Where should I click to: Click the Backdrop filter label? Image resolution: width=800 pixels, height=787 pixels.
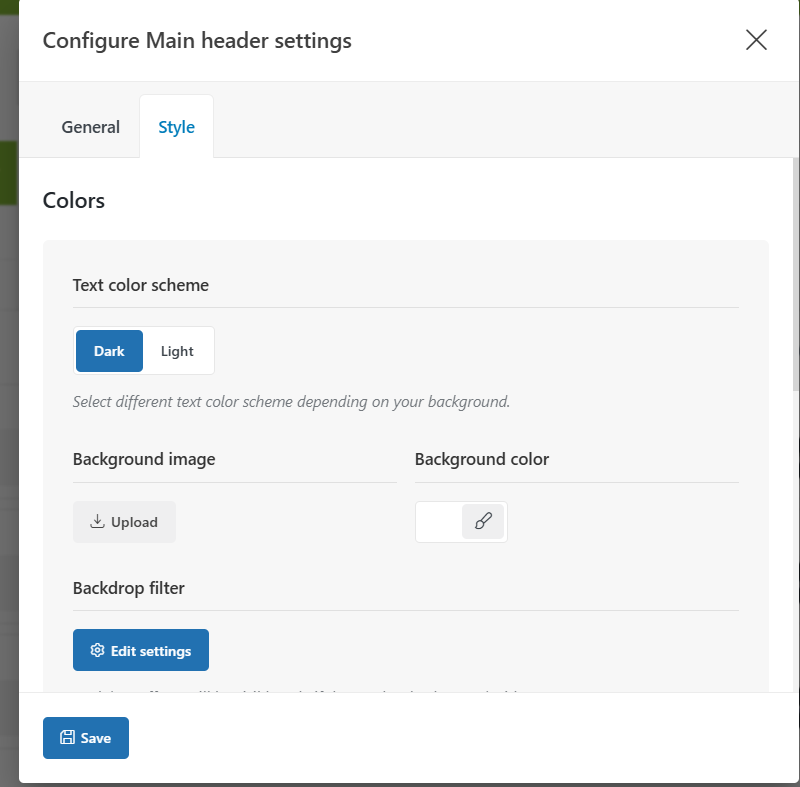129,588
